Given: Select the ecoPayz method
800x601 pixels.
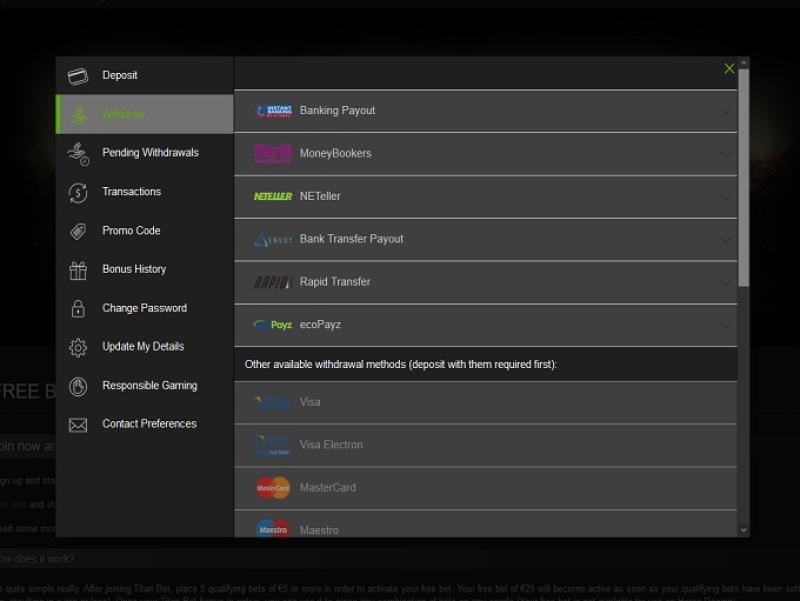Looking at the screenshot, I should [486, 325].
